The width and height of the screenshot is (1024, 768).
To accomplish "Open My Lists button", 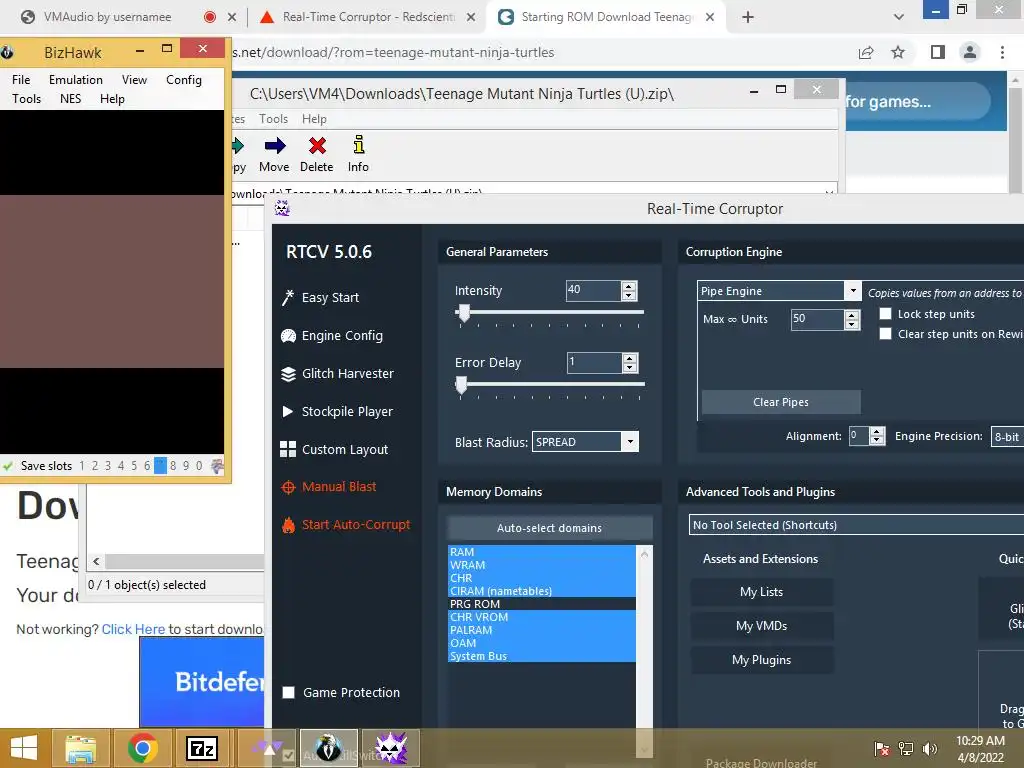I will click(x=761, y=592).
